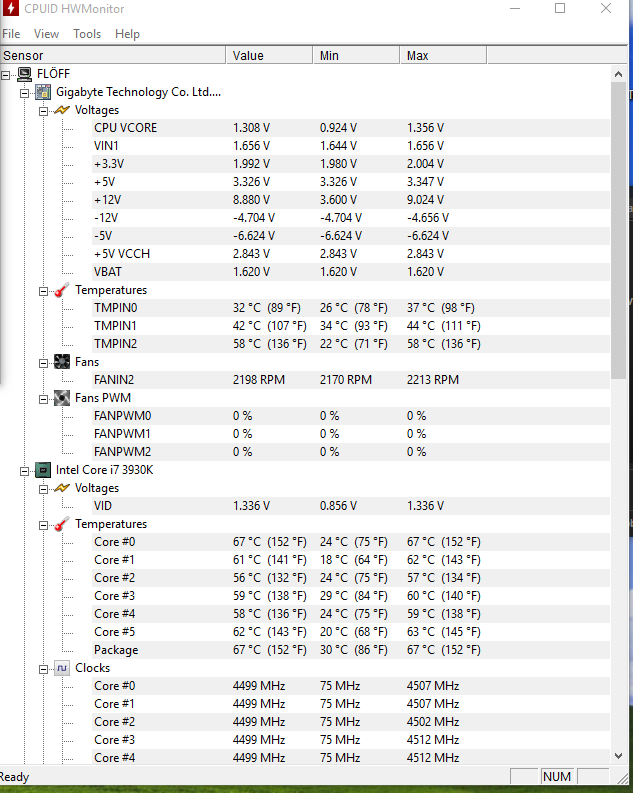Click the Ready status bar text
This screenshot has width=633, height=793.
coord(14,777)
